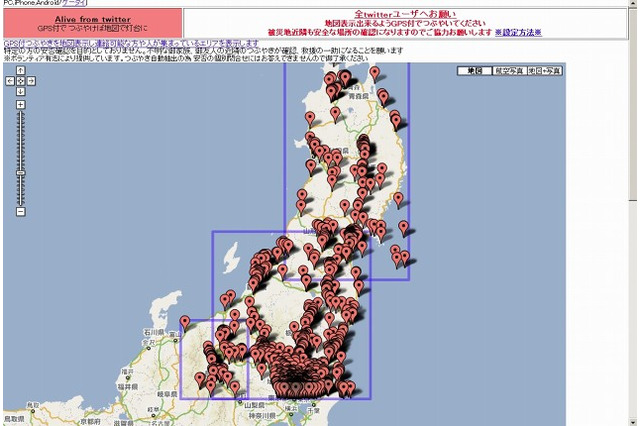
Task: Pan the map down with the arrow
Action: [x=20, y=91]
